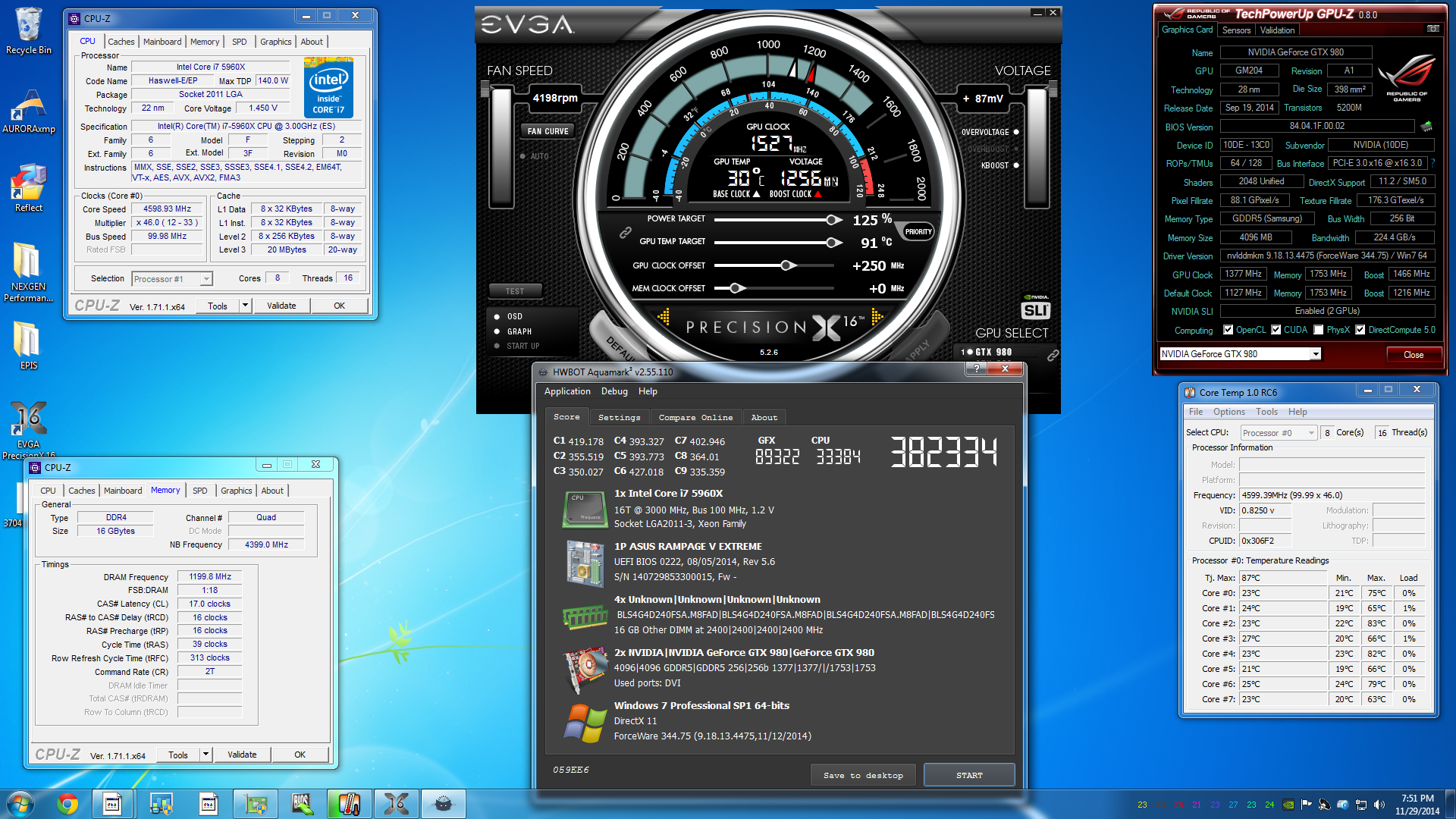The image size is (1456, 819).
Task: Open Recycle Bin desktop icon
Action: click(28, 30)
